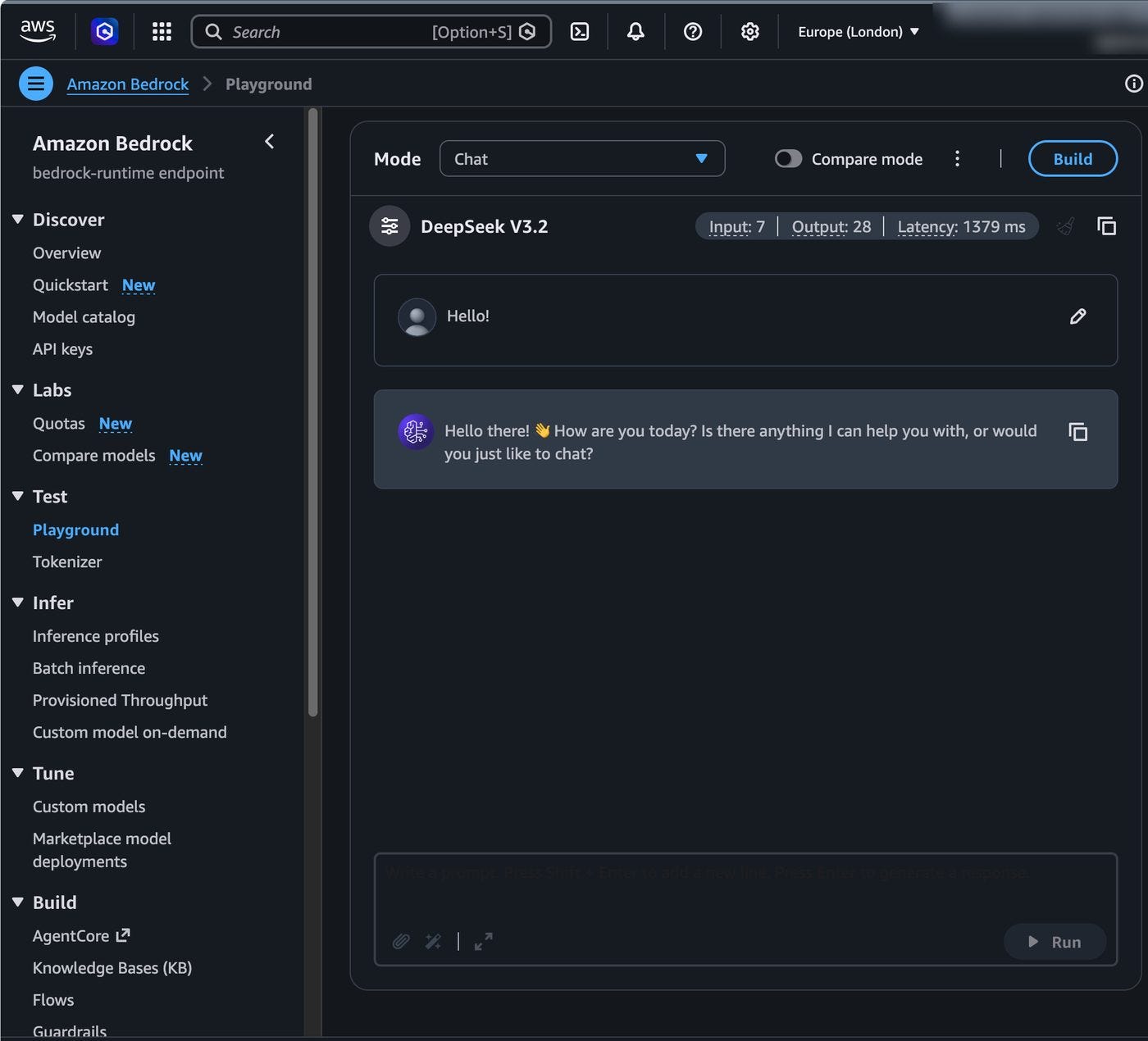The image size is (1148, 1041).
Task: Click the sidebar vertical scrollbar
Action: 312,414
